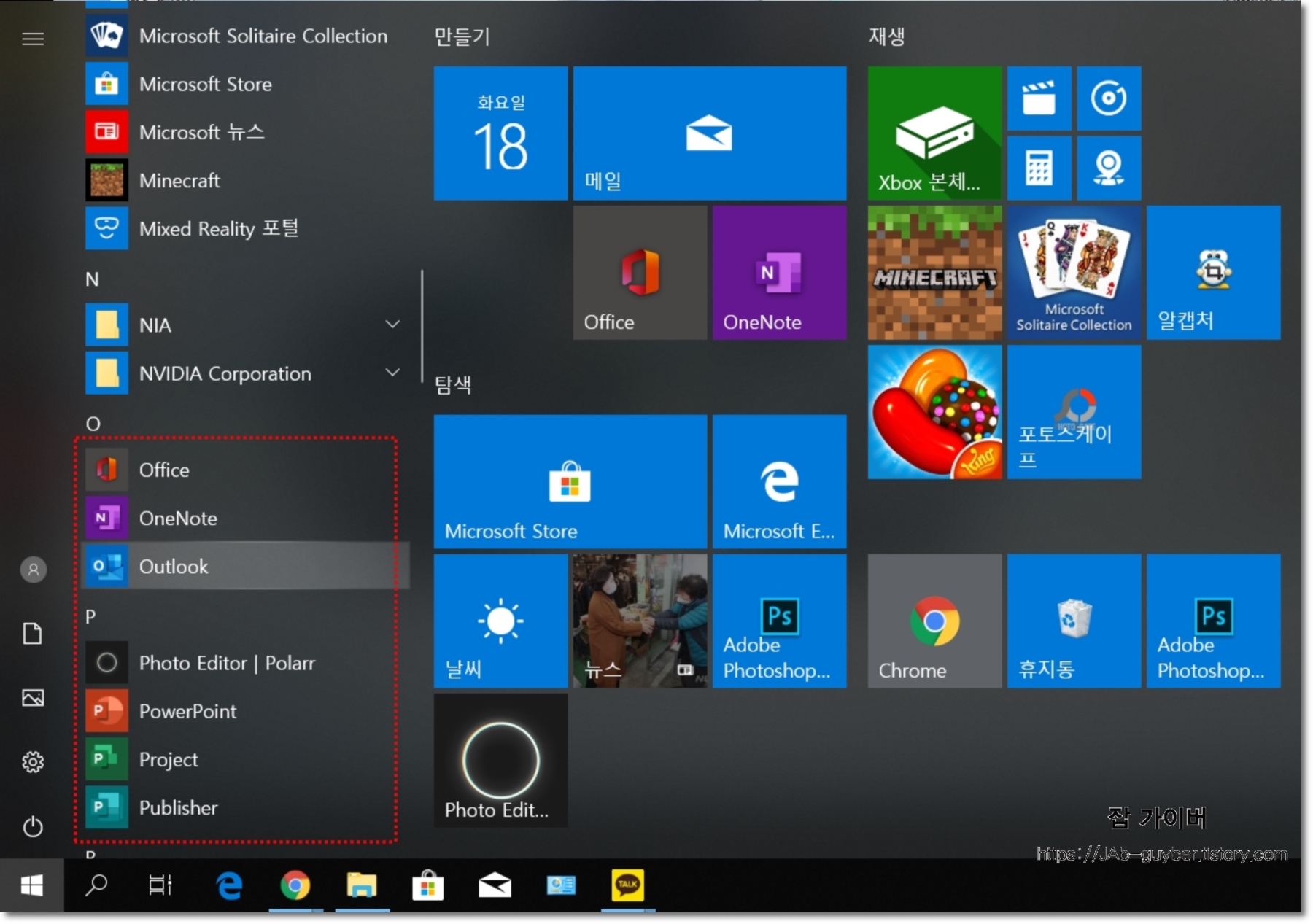This screenshot has width=1313, height=924.
Task: Open KakaoTalk on the taskbar
Action: tap(628, 885)
